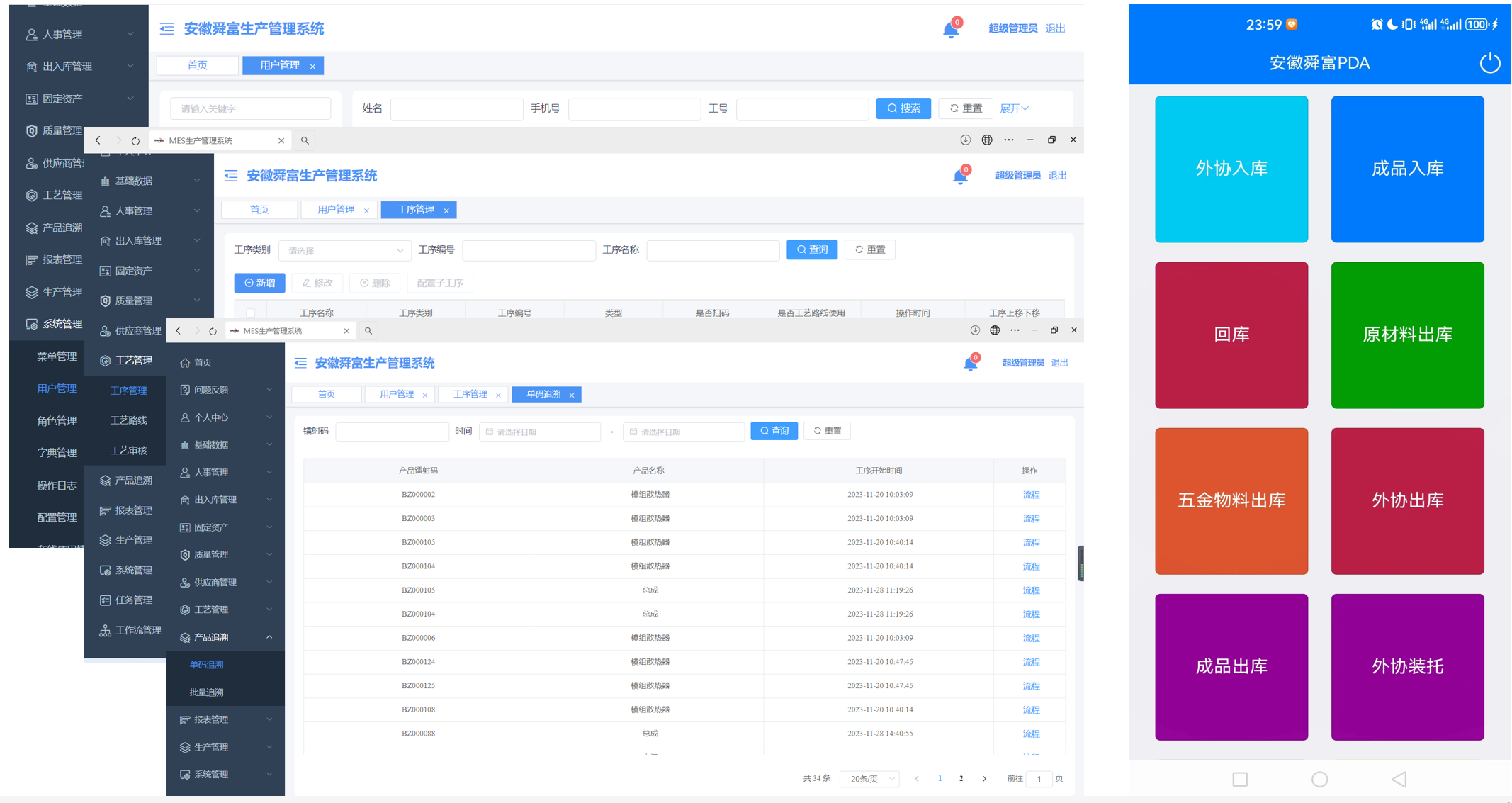Click the download icon in middle browser window

click(x=965, y=140)
